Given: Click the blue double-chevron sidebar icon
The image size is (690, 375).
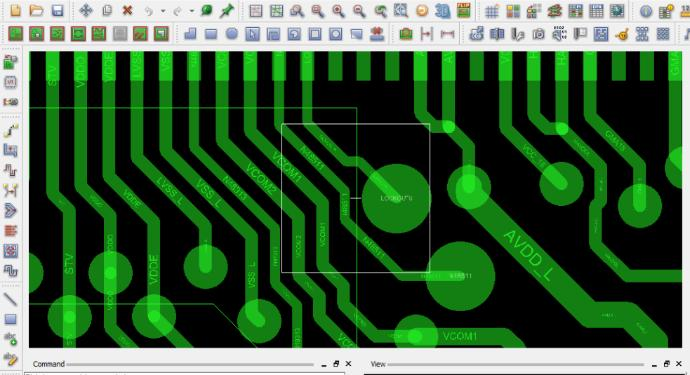Looking at the screenshot, I should [11, 211].
